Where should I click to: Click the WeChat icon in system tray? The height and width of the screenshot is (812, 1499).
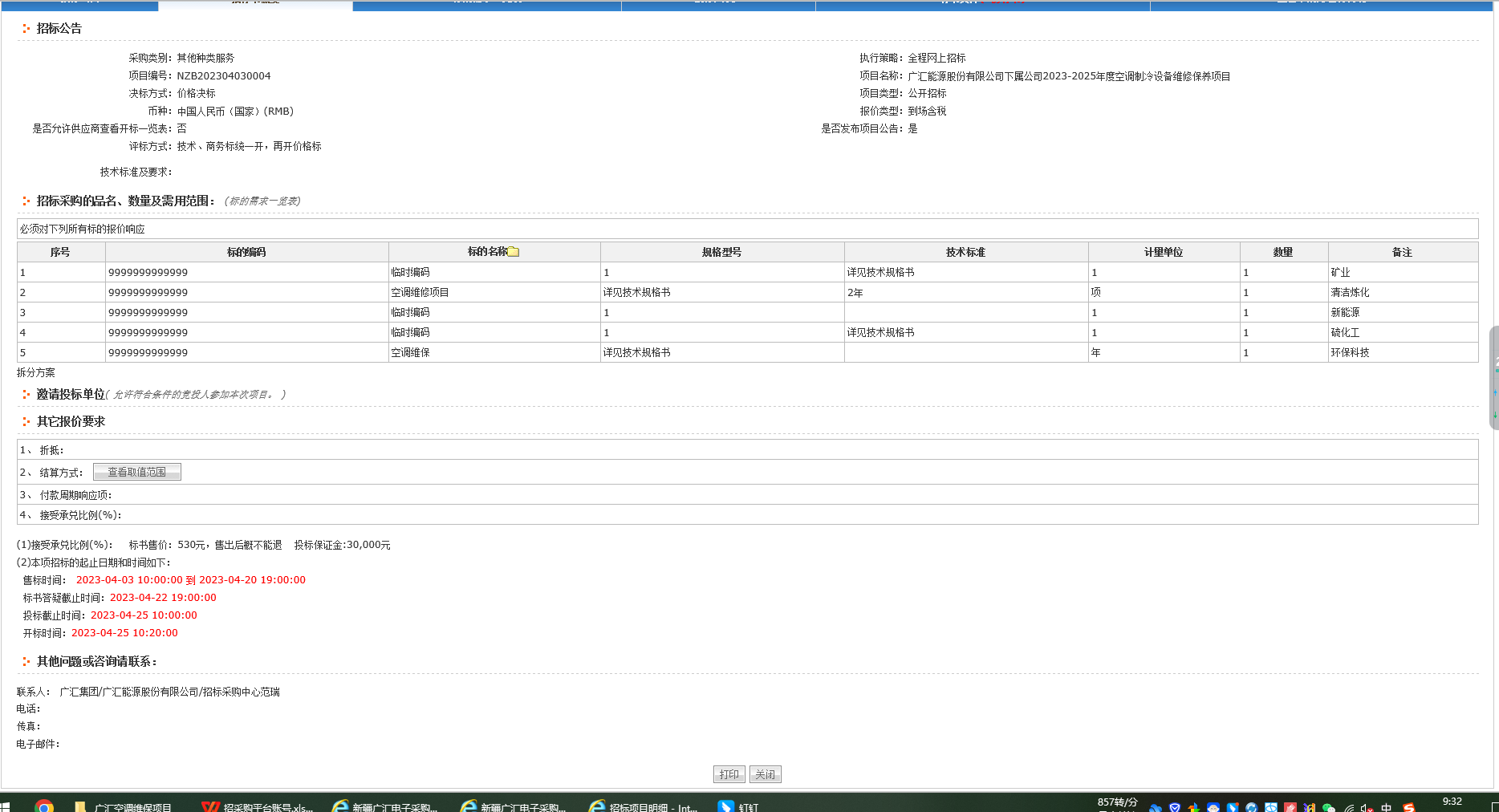tap(1328, 808)
